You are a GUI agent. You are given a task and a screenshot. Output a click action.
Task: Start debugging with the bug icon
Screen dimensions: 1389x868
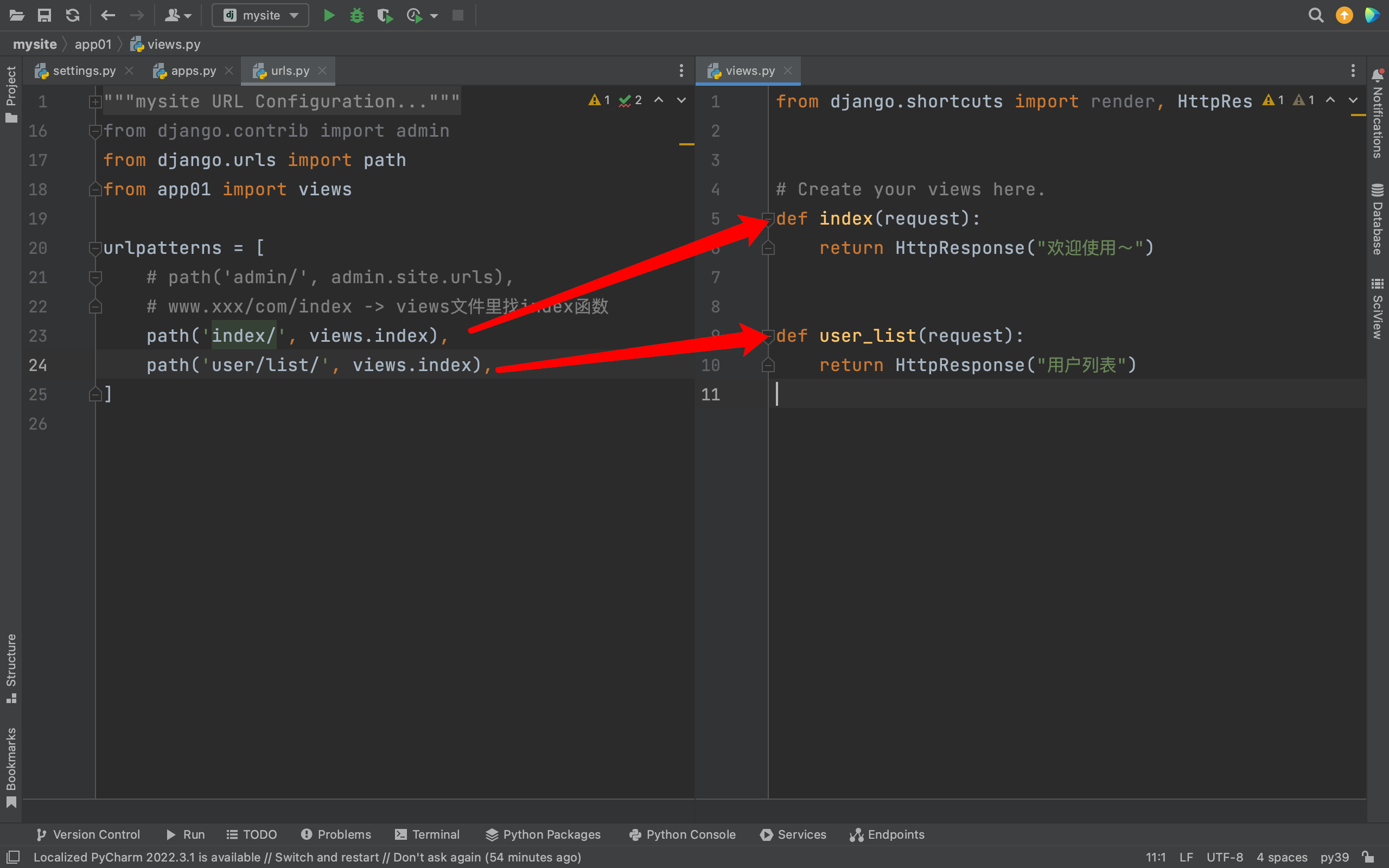pyautogui.click(x=356, y=16)
